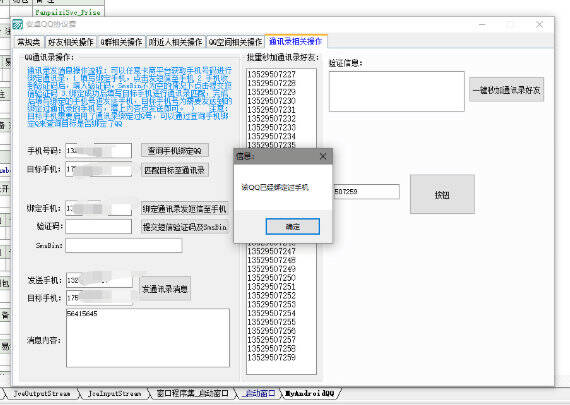
Task: Click the 一键秒加通讯录好友 button
Action: click(x=506, y=89)
